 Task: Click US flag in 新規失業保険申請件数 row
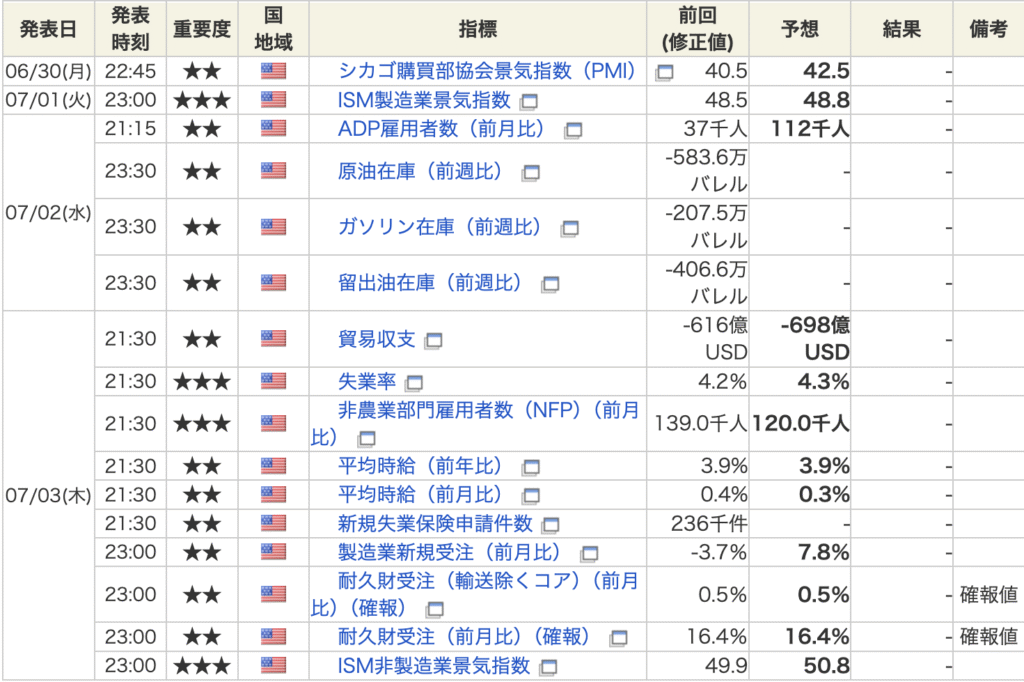(x=274, y=523)
